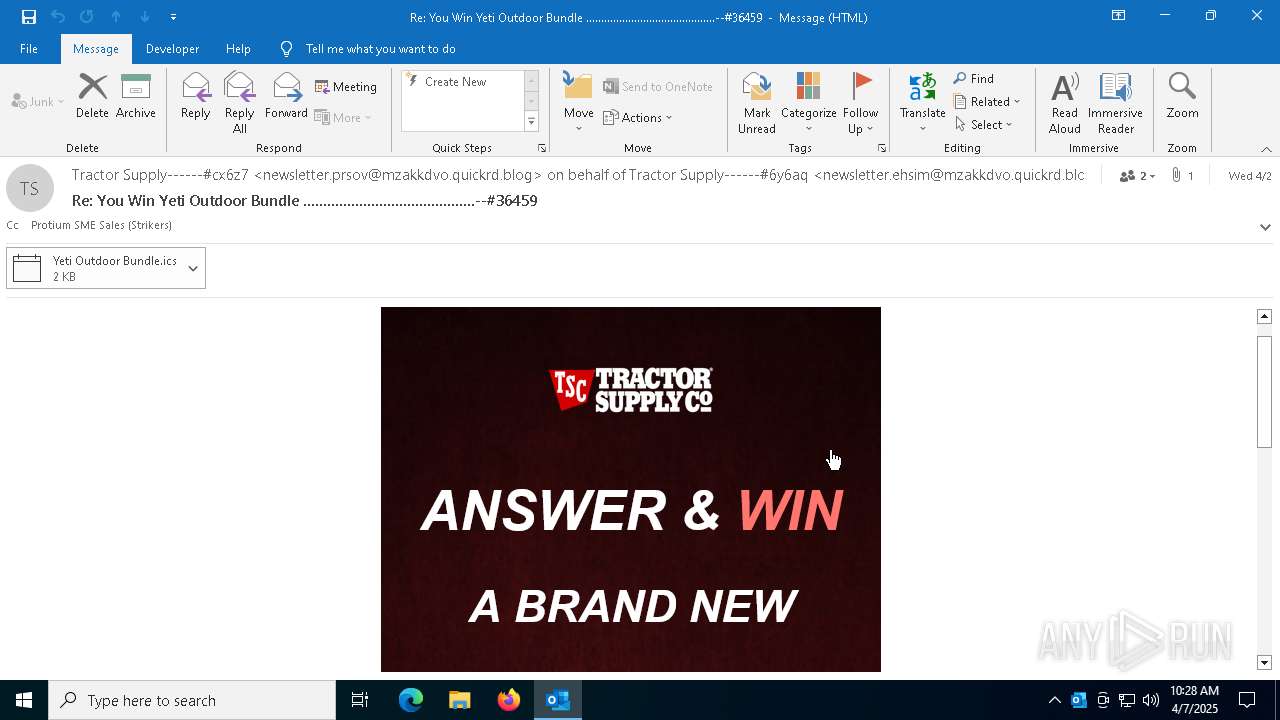
Task: Click the recipients count people icon
Action: tap(1137, 176)
